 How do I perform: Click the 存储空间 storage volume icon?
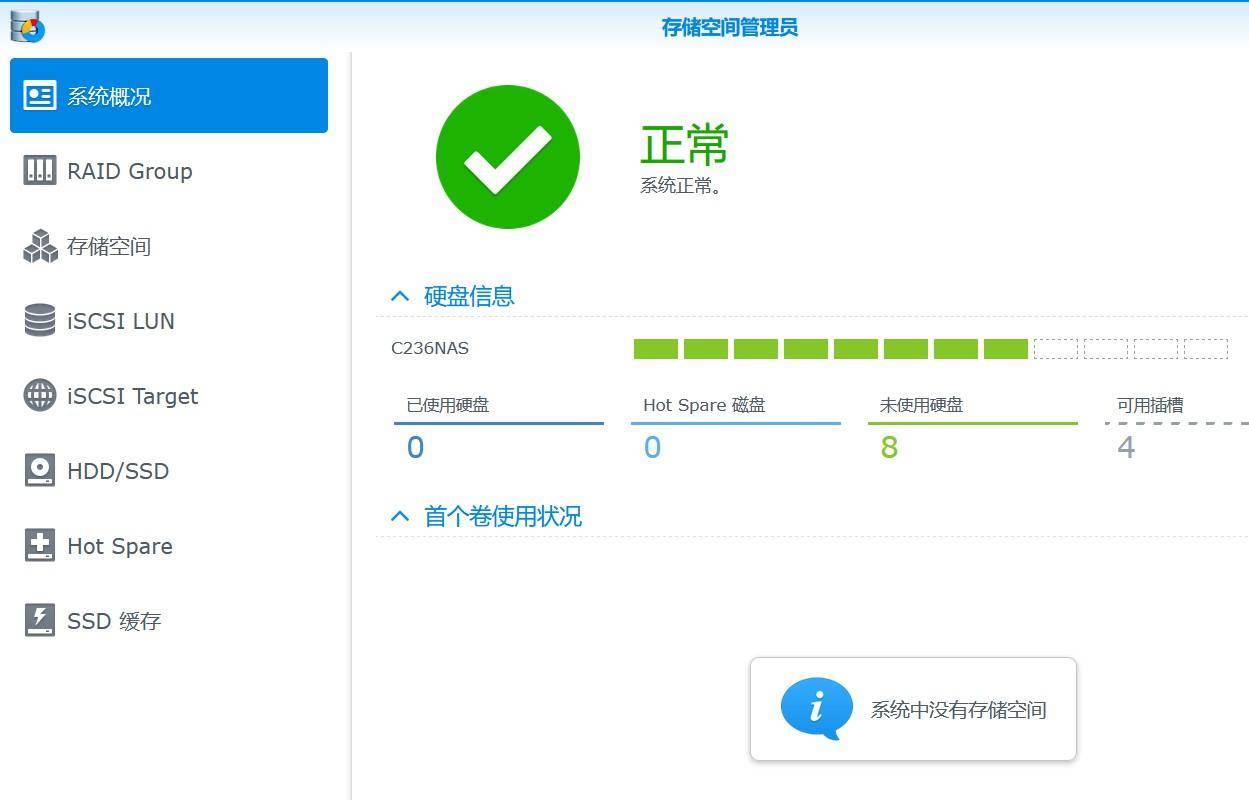tap(39, 245)
